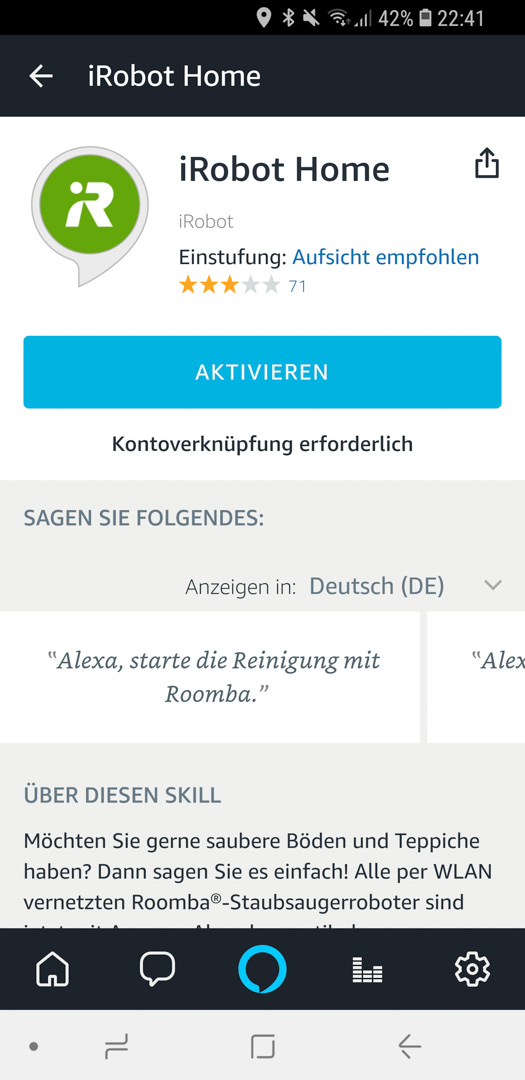Viewport: 525px width, 1080px height.
Task: Open the iRobot Home skill logo
Action: [90, 214]
